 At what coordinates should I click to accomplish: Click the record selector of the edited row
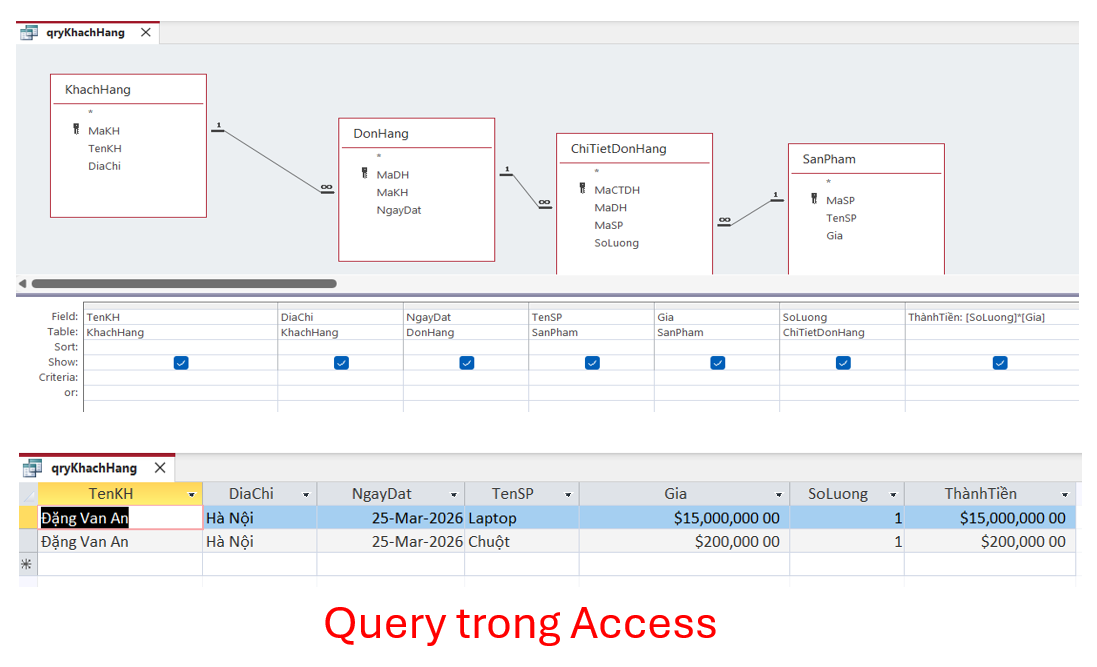[x=27, y=517]
